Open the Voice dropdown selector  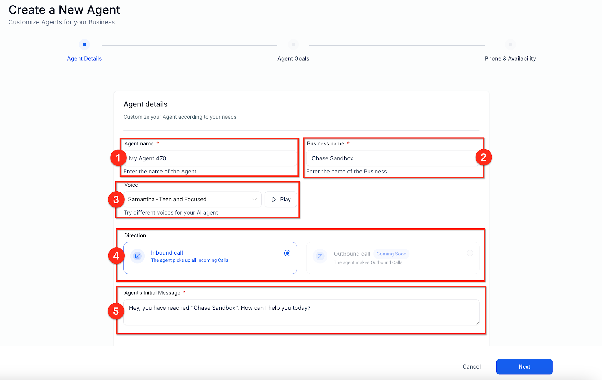tap(192, 199)
